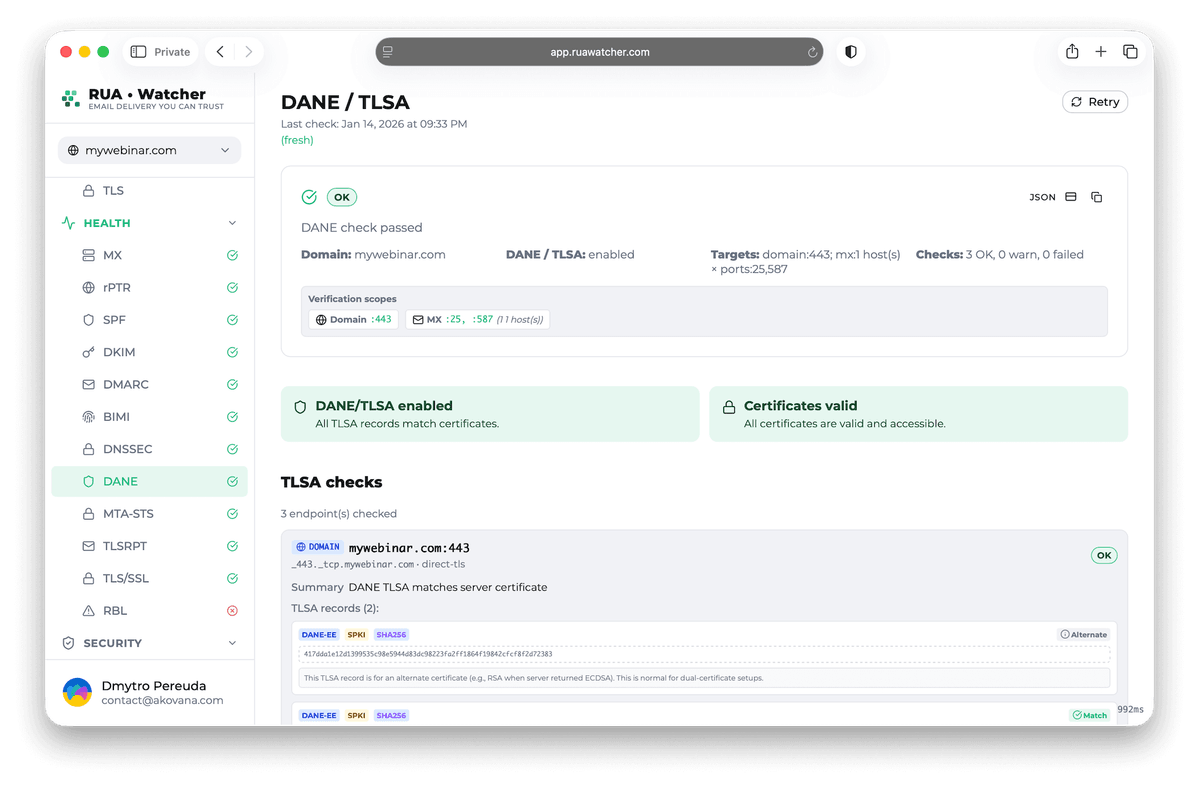Click the MX :25, :587 scope chip
1199x786 pixels.
477,320
